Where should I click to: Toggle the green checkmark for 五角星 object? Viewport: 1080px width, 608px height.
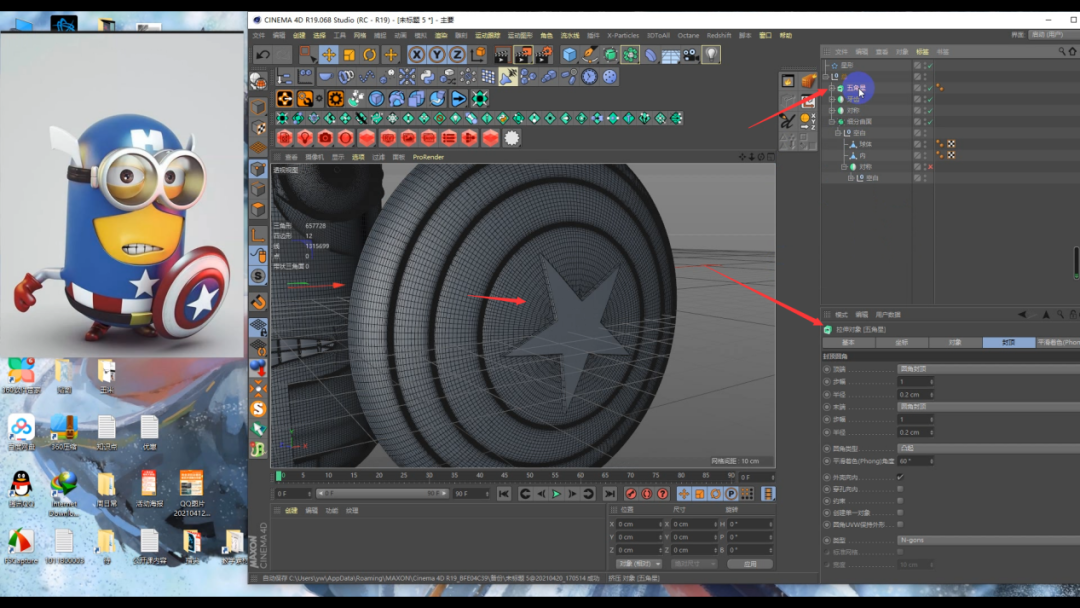tap(930, 88)
